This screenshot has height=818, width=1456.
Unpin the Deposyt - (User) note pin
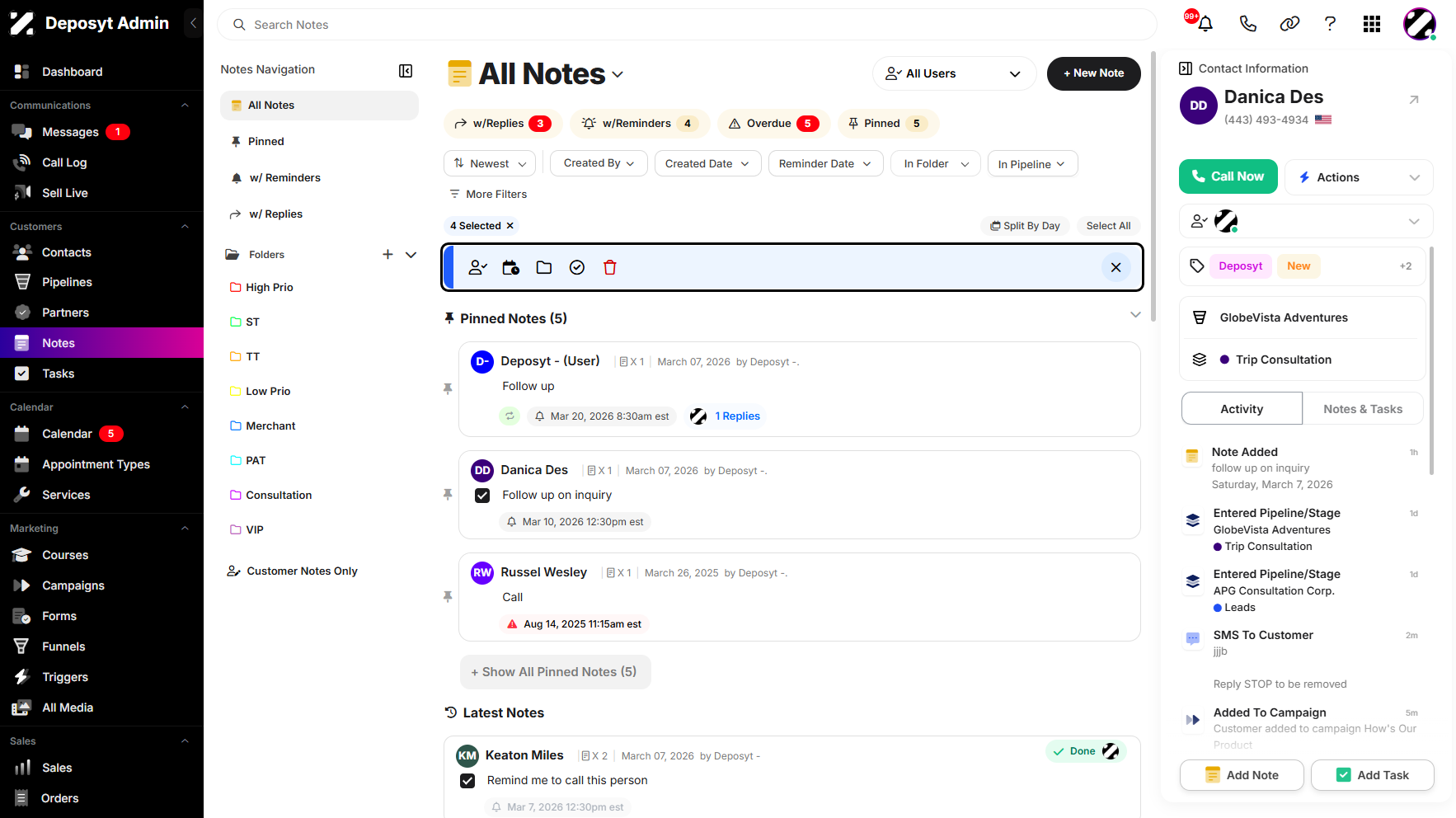[448, 388]
